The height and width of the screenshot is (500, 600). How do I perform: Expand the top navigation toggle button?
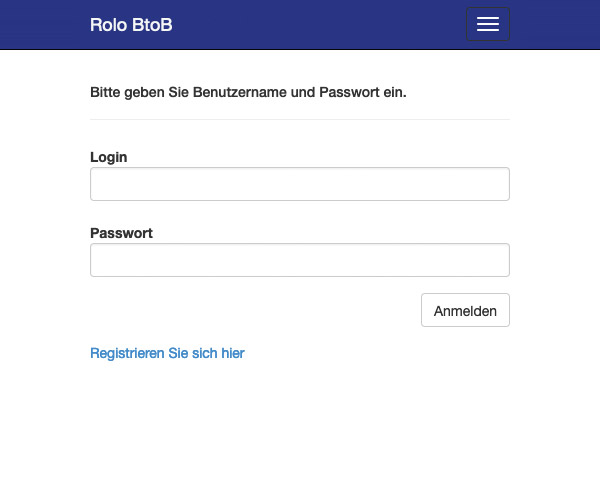(488, 24)
